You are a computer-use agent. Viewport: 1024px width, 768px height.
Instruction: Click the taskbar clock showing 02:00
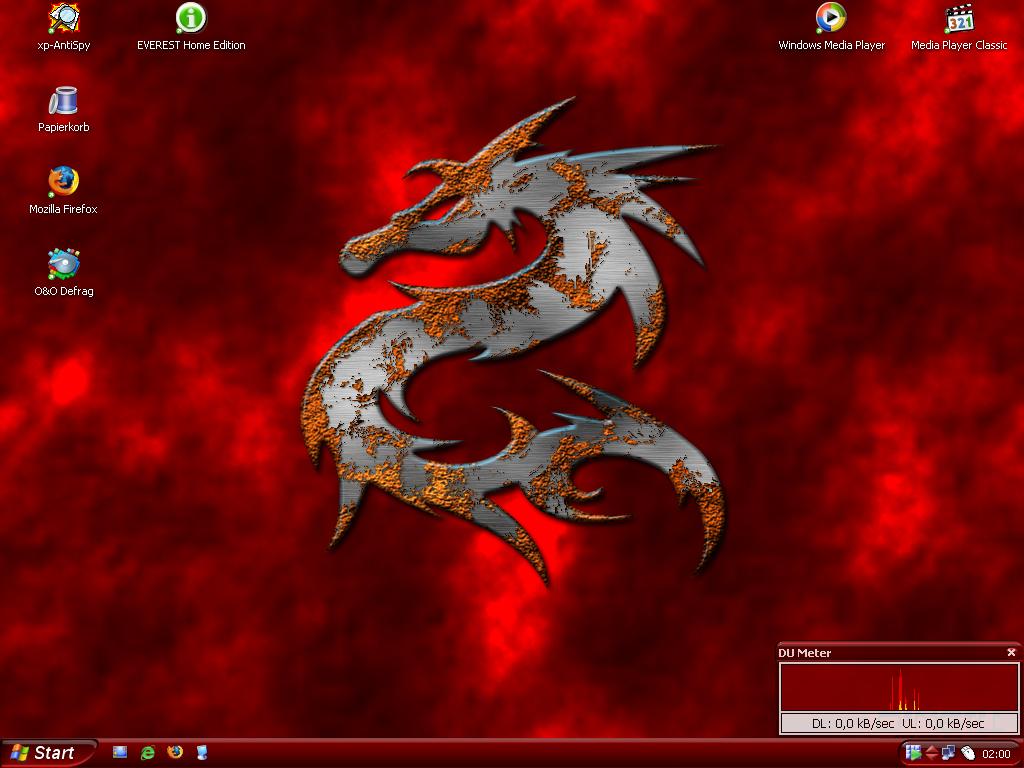pyautogui.click(x=996, y=754)
